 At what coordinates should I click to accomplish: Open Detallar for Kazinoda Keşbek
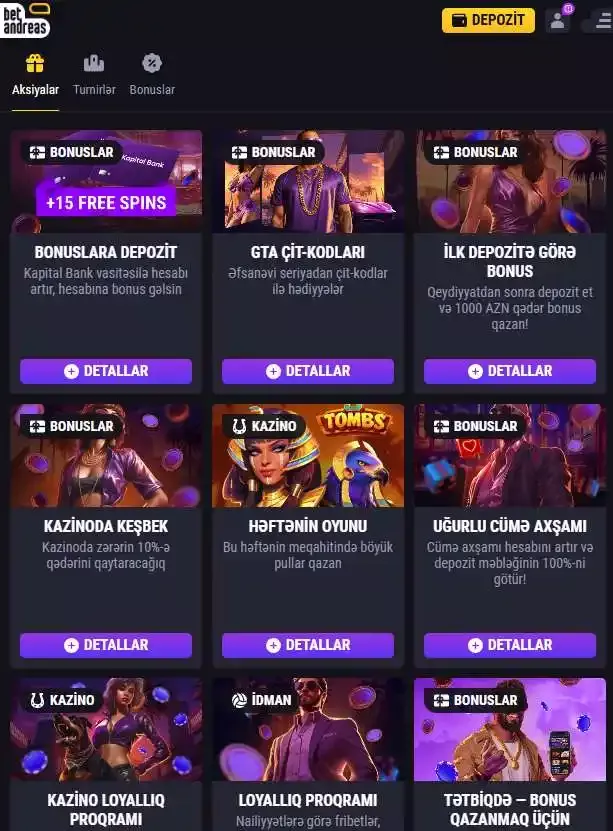click(x=106, y=645)
